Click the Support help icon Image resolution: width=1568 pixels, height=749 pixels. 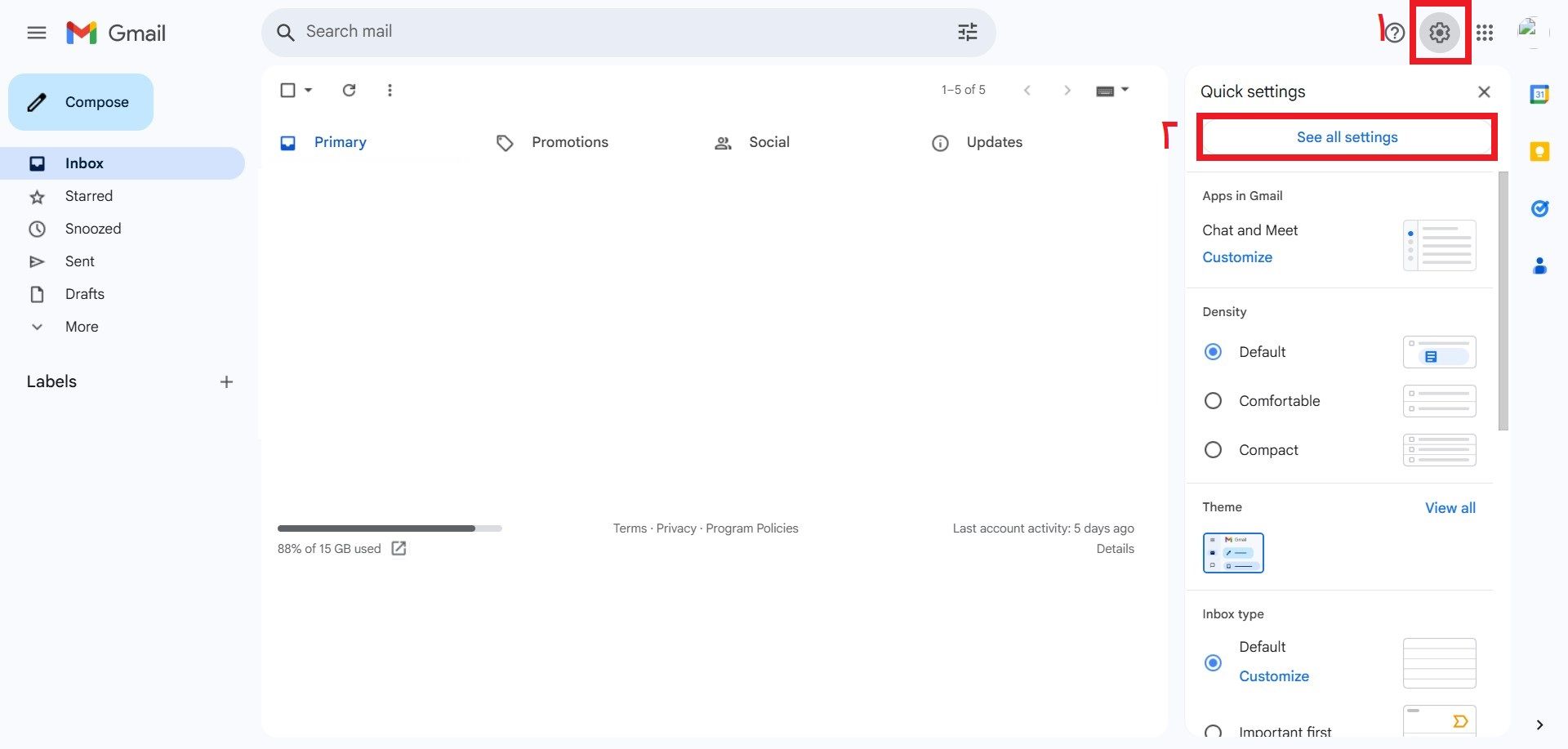pyautogui.click(x=1395, y=33)
